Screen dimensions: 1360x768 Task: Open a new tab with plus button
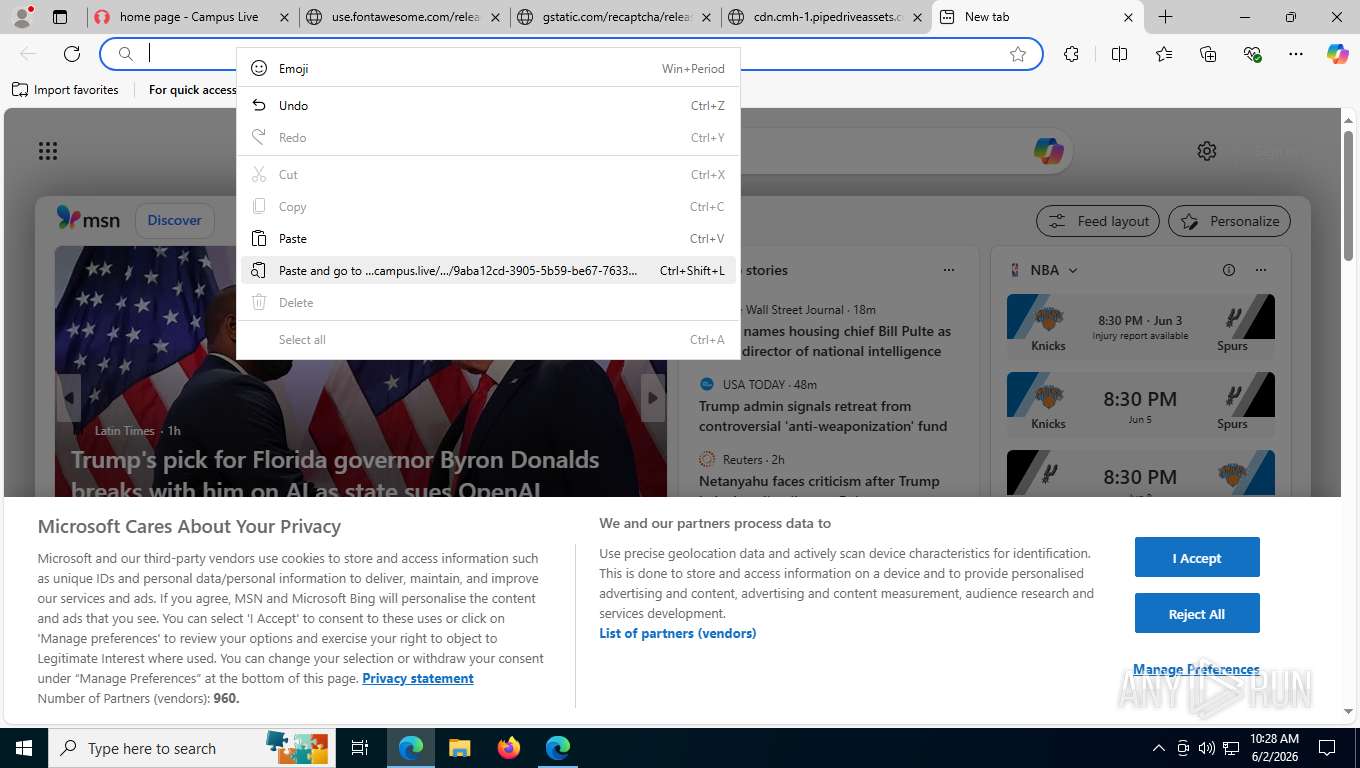pyautogui.click(x=1165, y=17)
